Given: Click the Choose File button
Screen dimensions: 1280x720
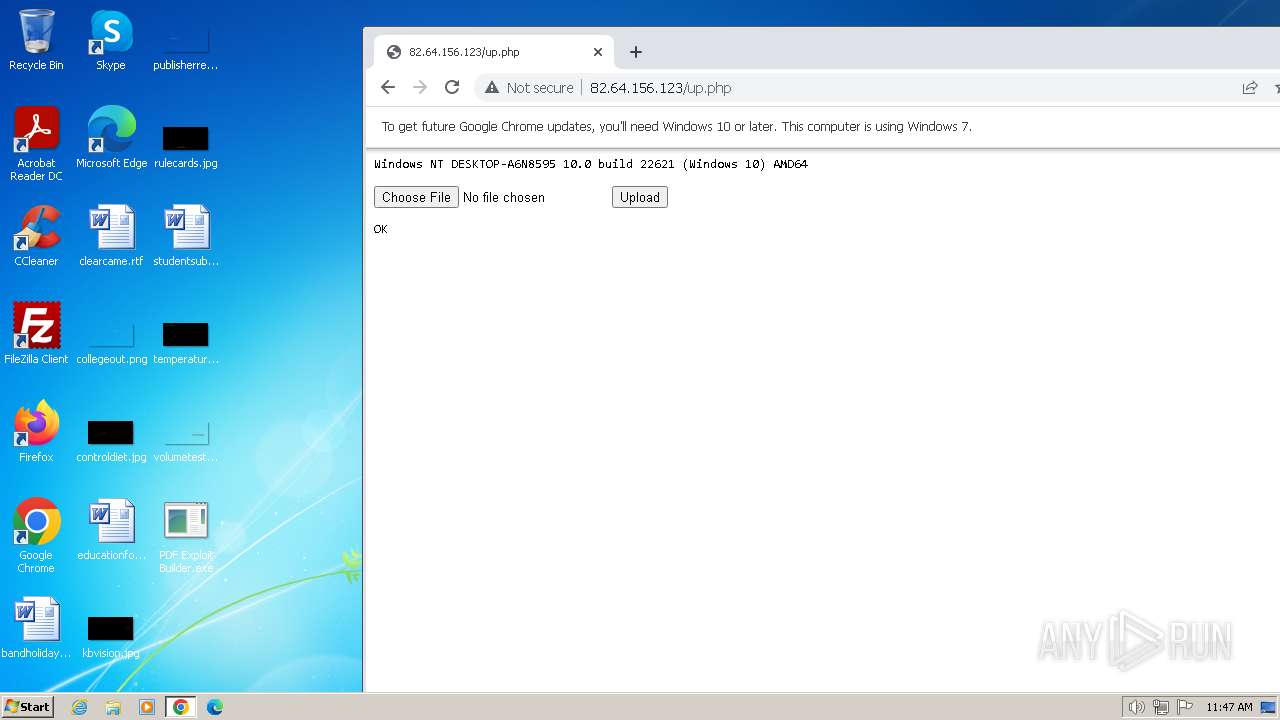Looking at the screenshot, I should click(x=416, y=197).
